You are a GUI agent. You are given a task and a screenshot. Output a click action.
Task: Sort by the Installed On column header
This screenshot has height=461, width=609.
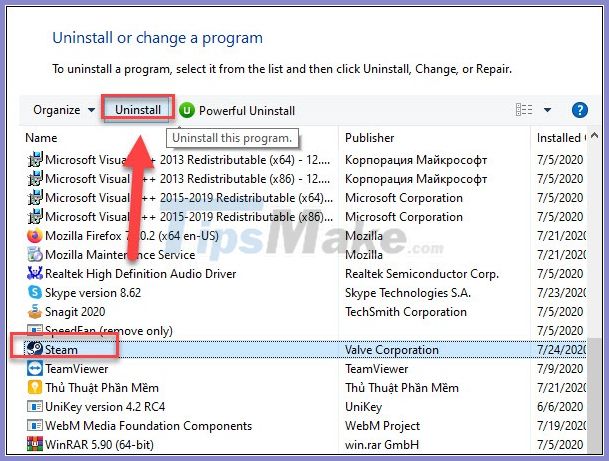click(558, 137)
